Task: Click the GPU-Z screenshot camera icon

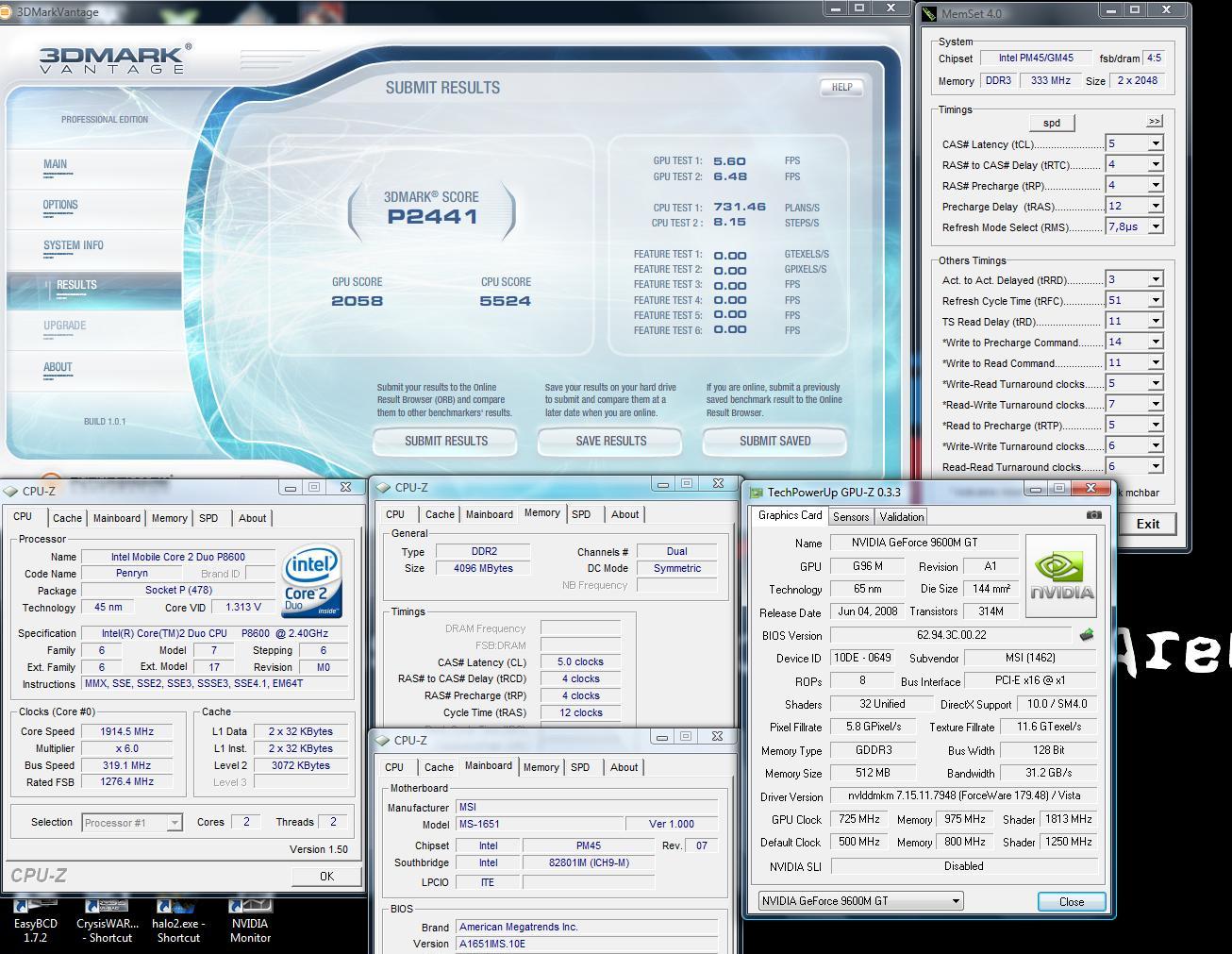Action: point(1093,515)
